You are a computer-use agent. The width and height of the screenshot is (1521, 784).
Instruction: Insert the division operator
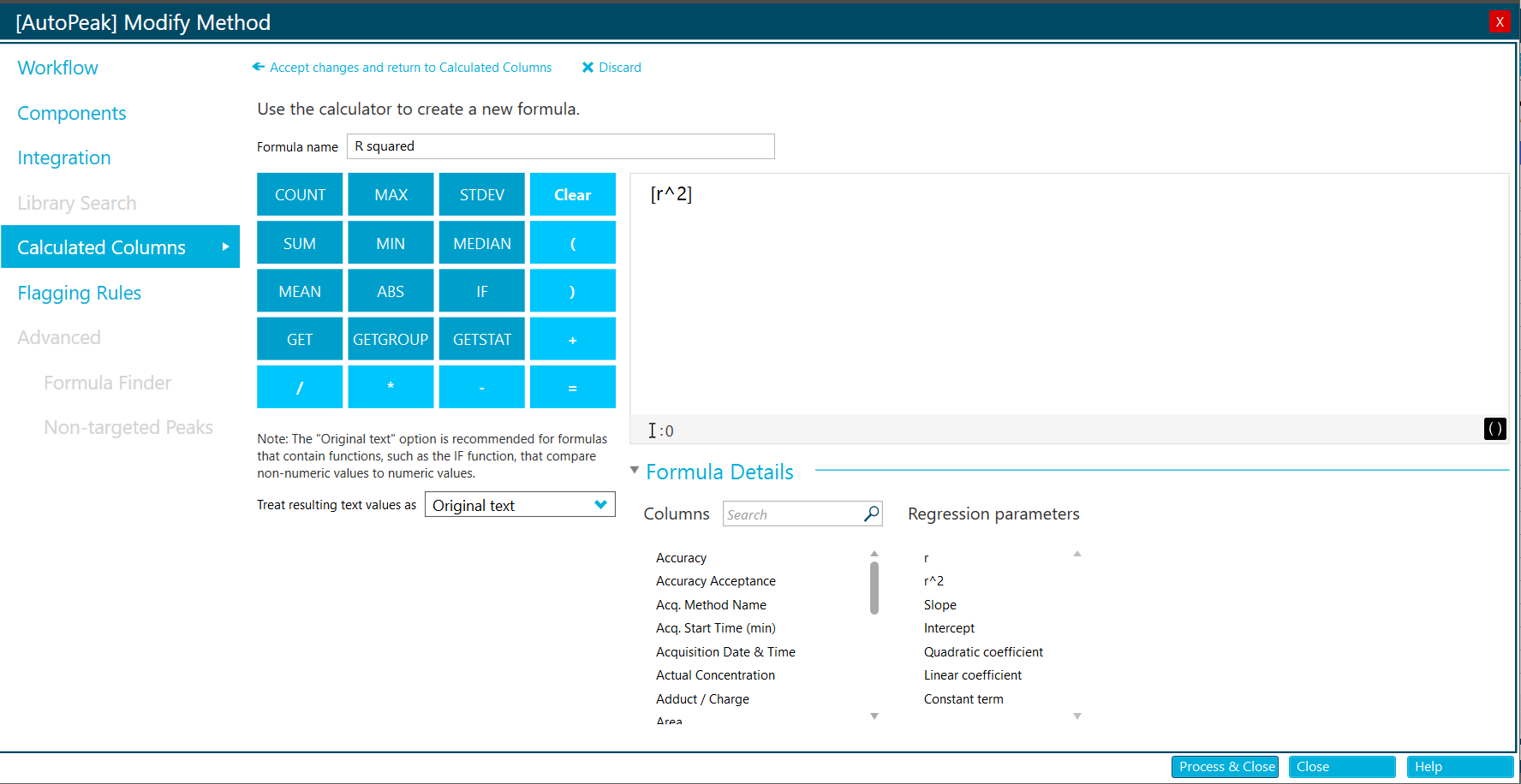pos(300,387)
